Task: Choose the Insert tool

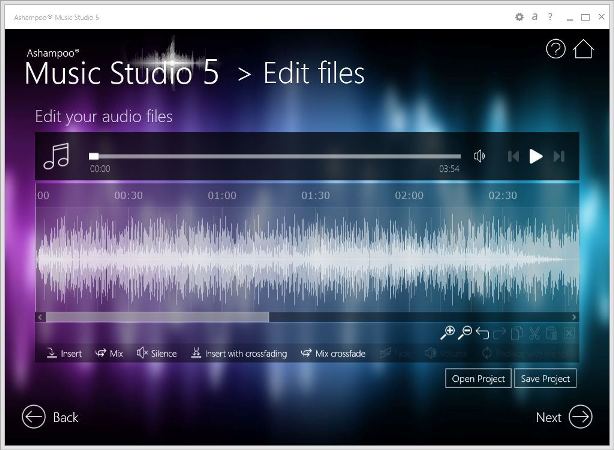Action: [64, 353]
